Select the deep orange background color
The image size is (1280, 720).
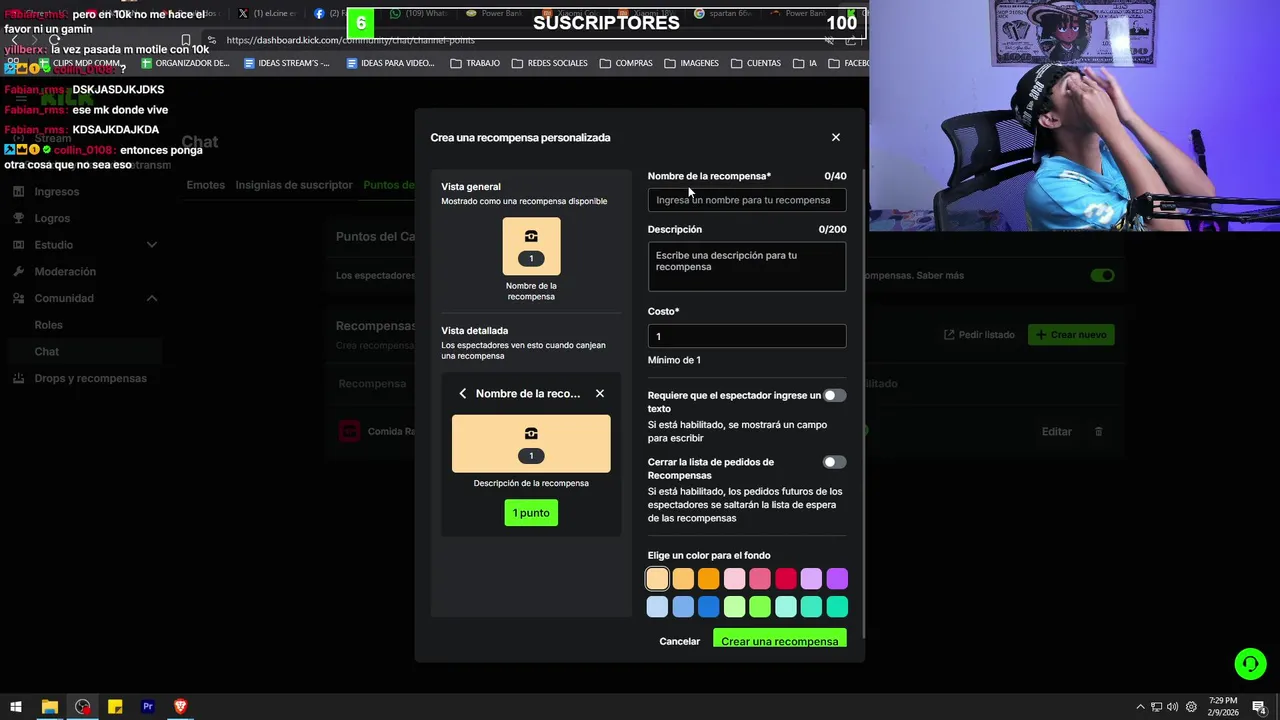709,579
